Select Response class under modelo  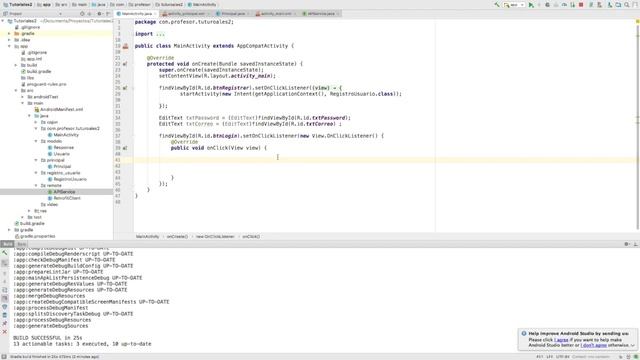pyautogui.click(x=61, y=147)
